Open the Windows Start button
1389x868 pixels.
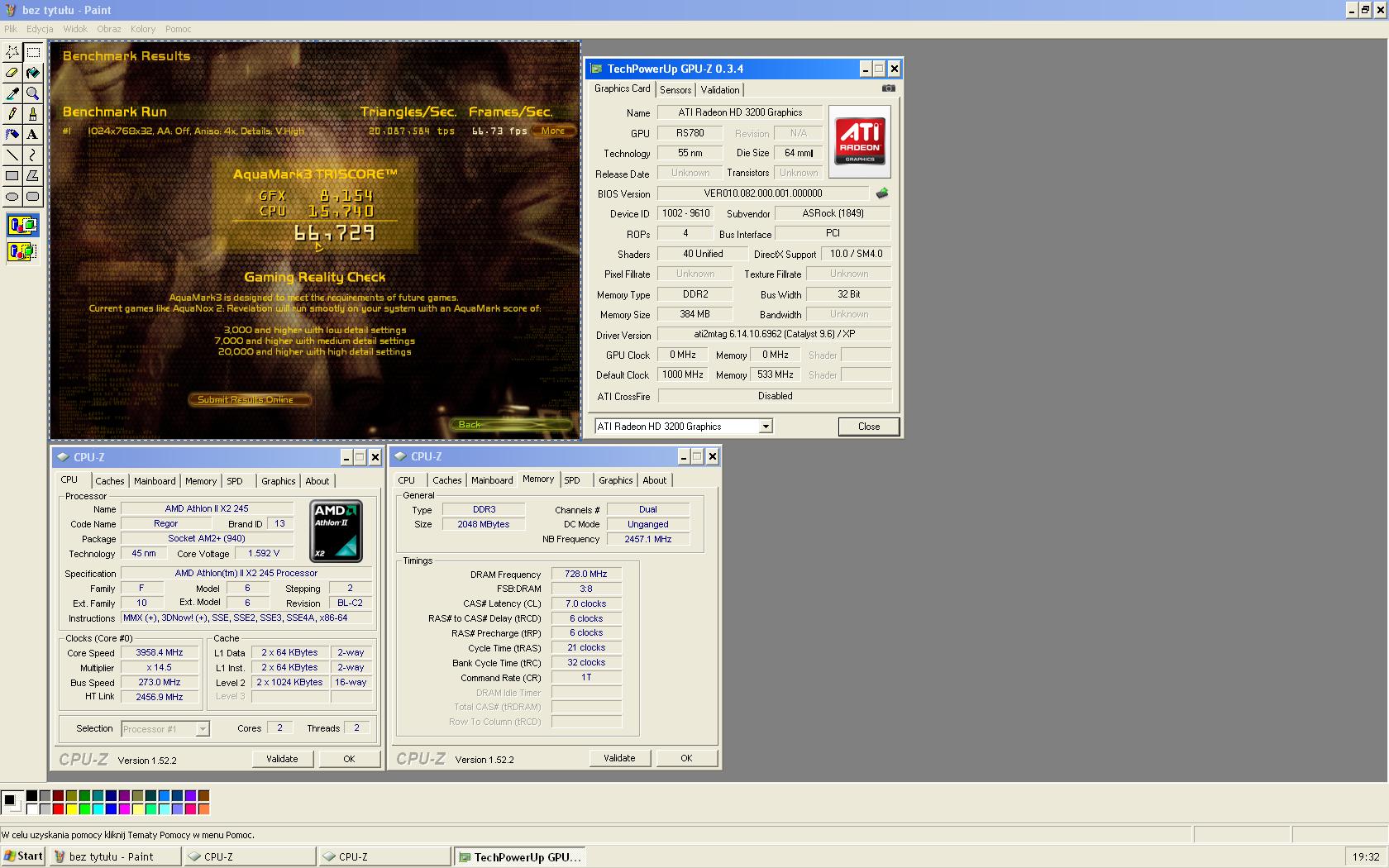click(23, 856)
